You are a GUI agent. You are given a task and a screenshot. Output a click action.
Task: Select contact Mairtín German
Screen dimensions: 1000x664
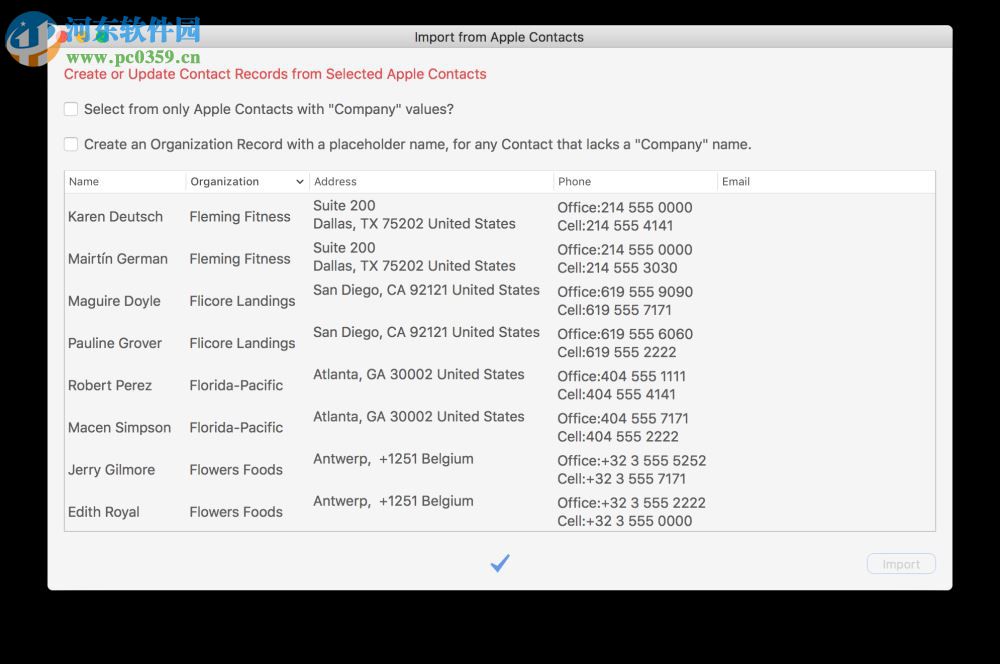[x=116, y=258]
